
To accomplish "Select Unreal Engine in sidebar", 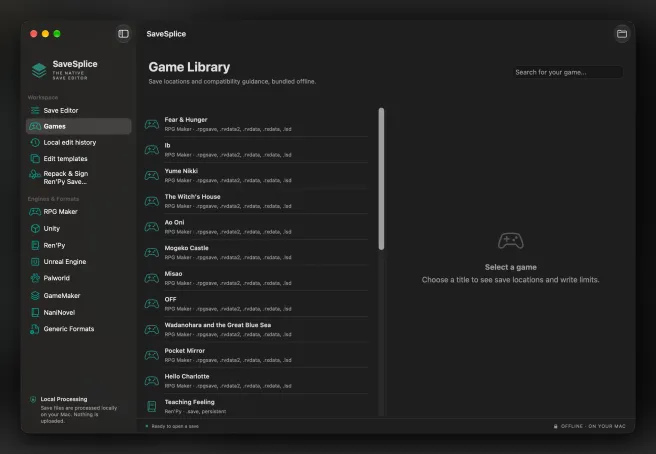I will click(x=79, y=262).
